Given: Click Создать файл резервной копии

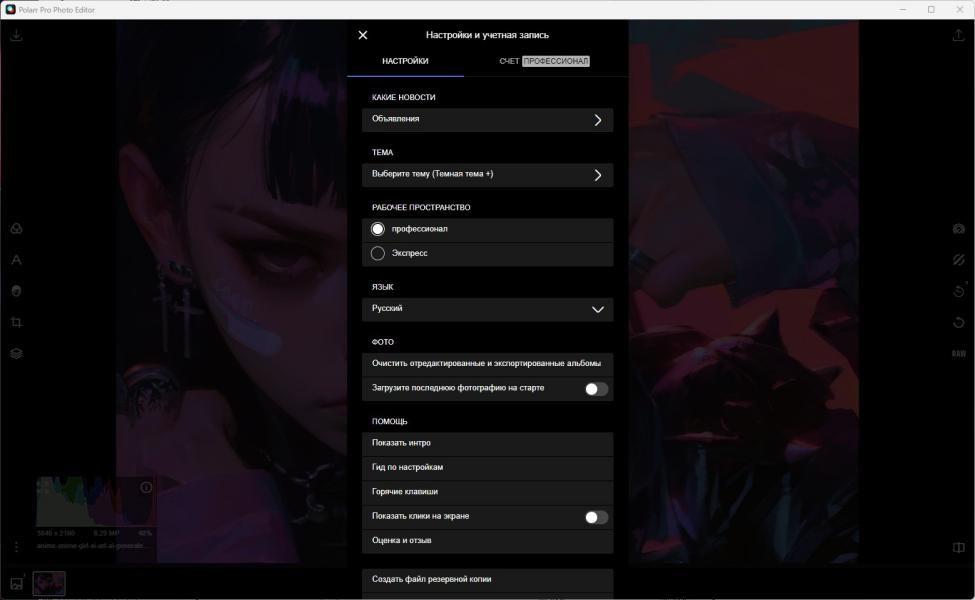Looking at the screenshot, I should click(488, 579).
